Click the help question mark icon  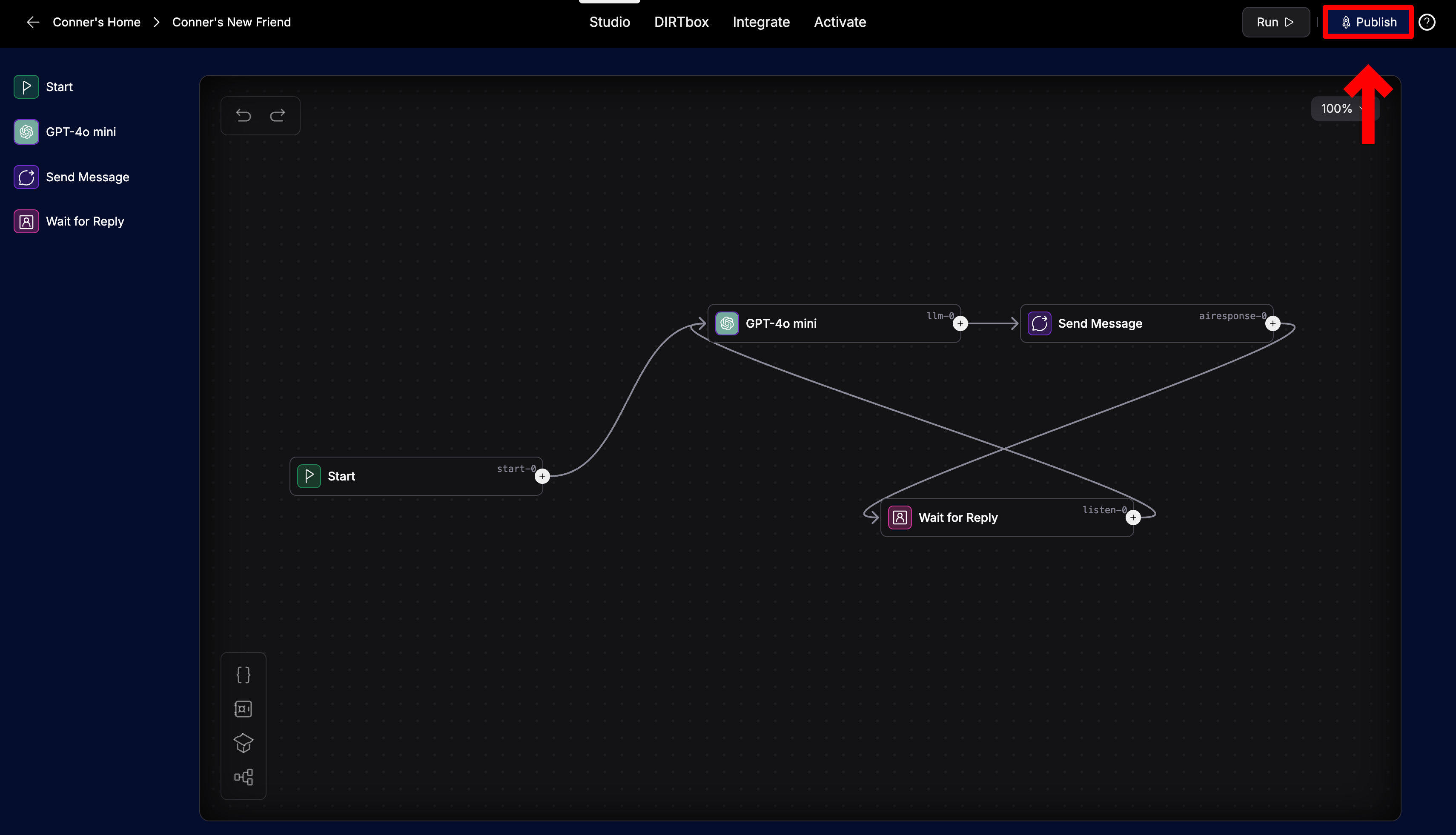1427,23
